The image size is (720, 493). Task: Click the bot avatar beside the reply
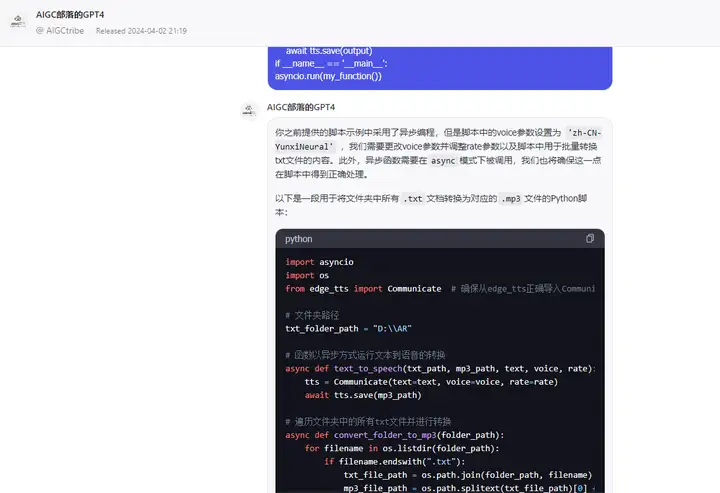coord(249,110)
